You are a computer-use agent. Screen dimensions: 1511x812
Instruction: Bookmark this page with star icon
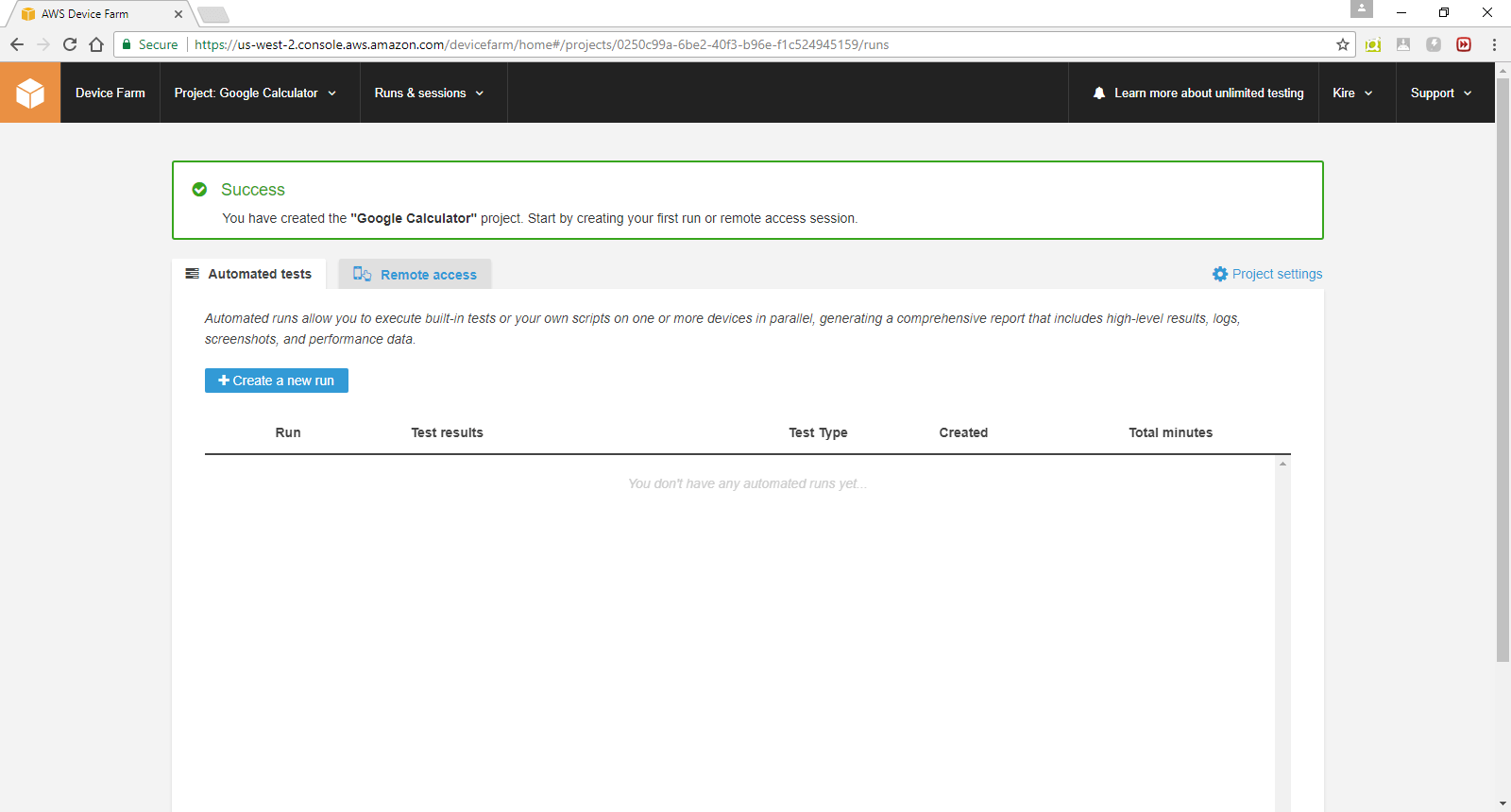pos(1343,44)
